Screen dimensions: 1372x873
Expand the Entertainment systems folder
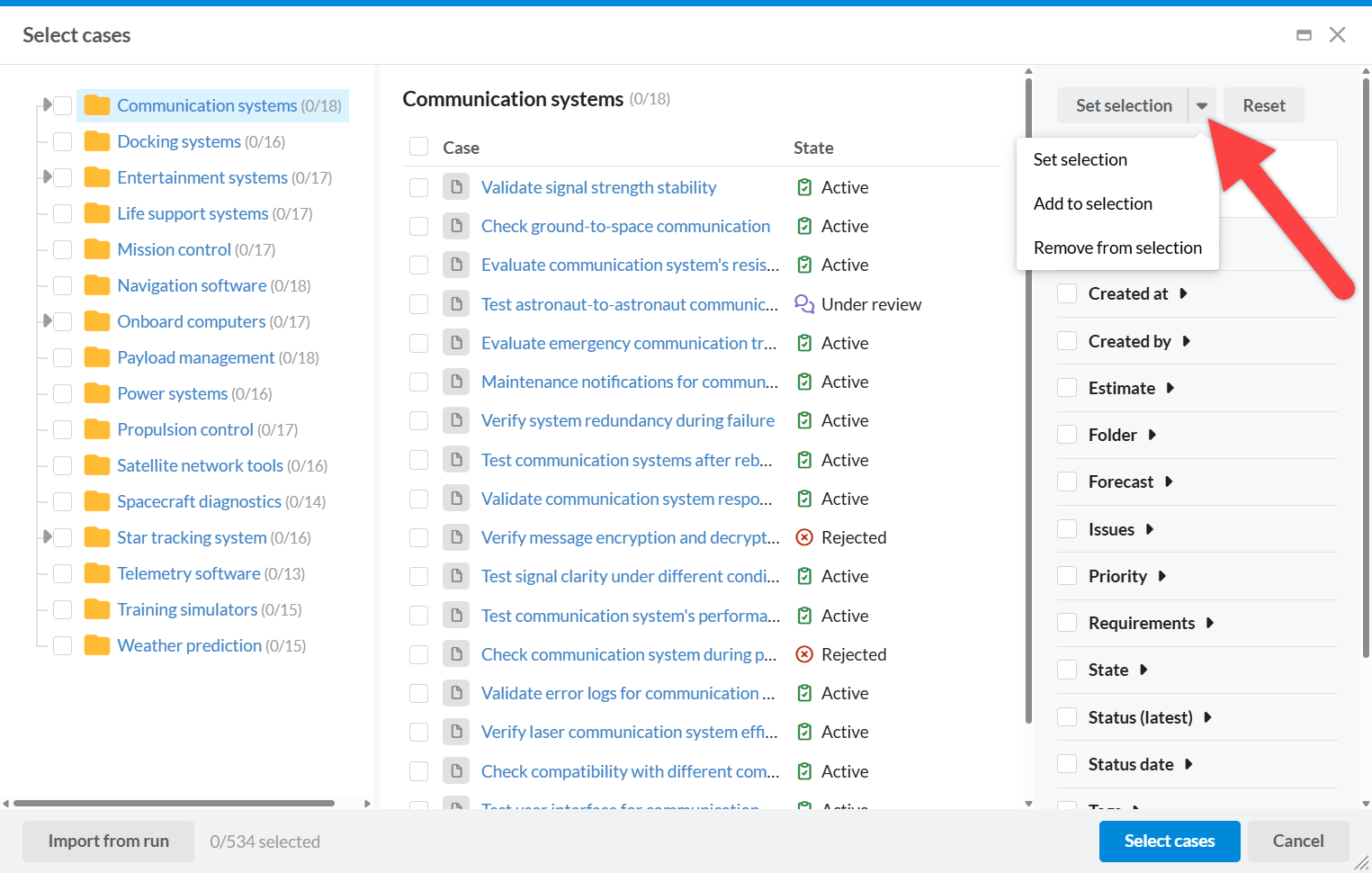point(47,176)
